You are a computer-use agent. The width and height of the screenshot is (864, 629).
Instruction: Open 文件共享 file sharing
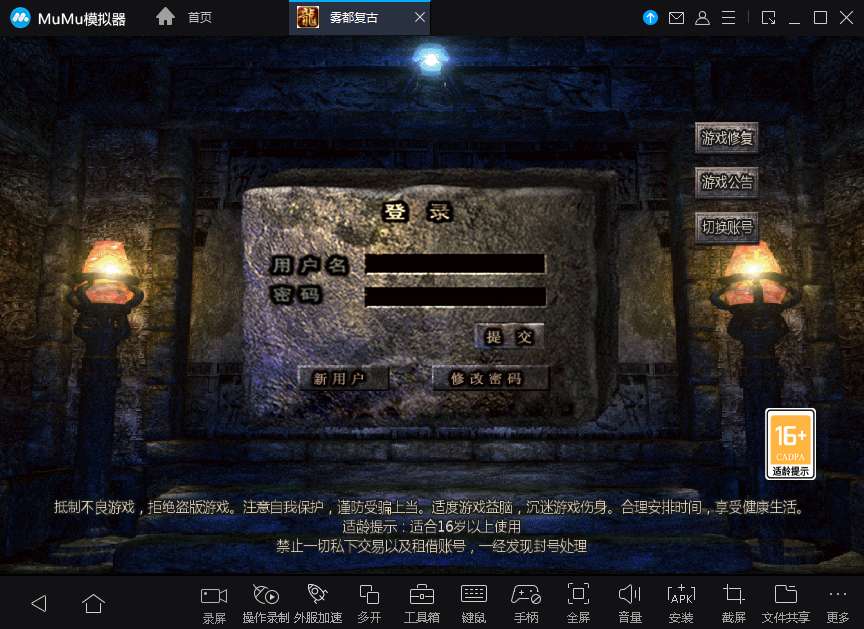pyautogui.click(x=786, y=601)
